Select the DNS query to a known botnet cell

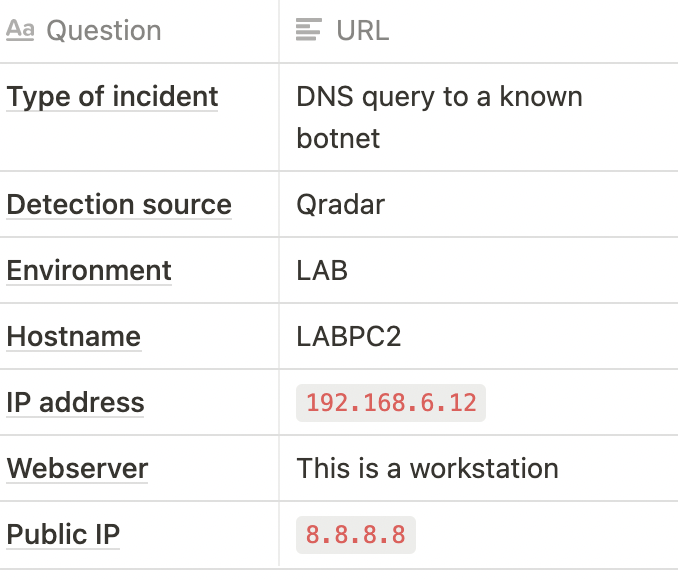tap(479, 117)
